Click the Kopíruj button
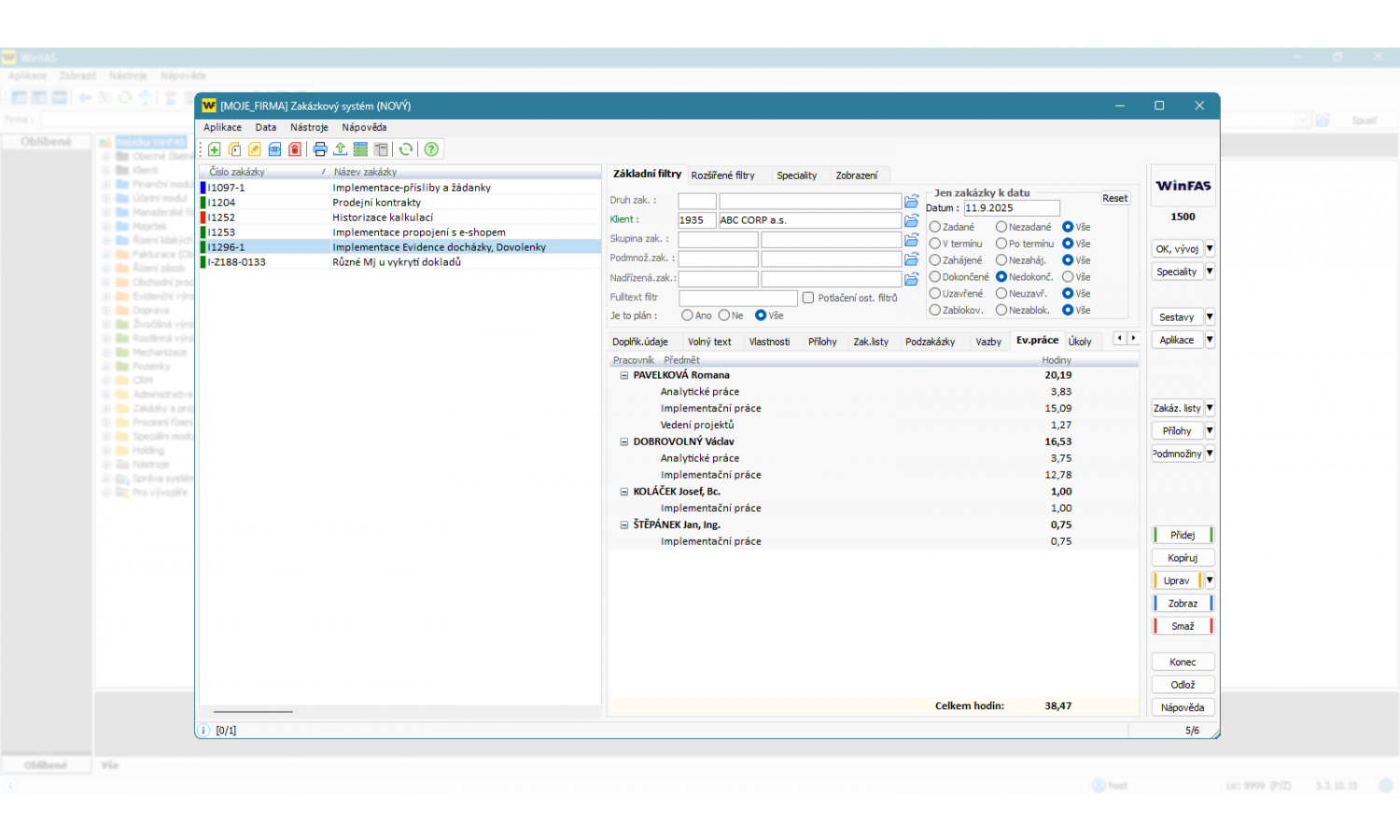This screenshot has width=1400, height=840. click(x=1182, y=558)
